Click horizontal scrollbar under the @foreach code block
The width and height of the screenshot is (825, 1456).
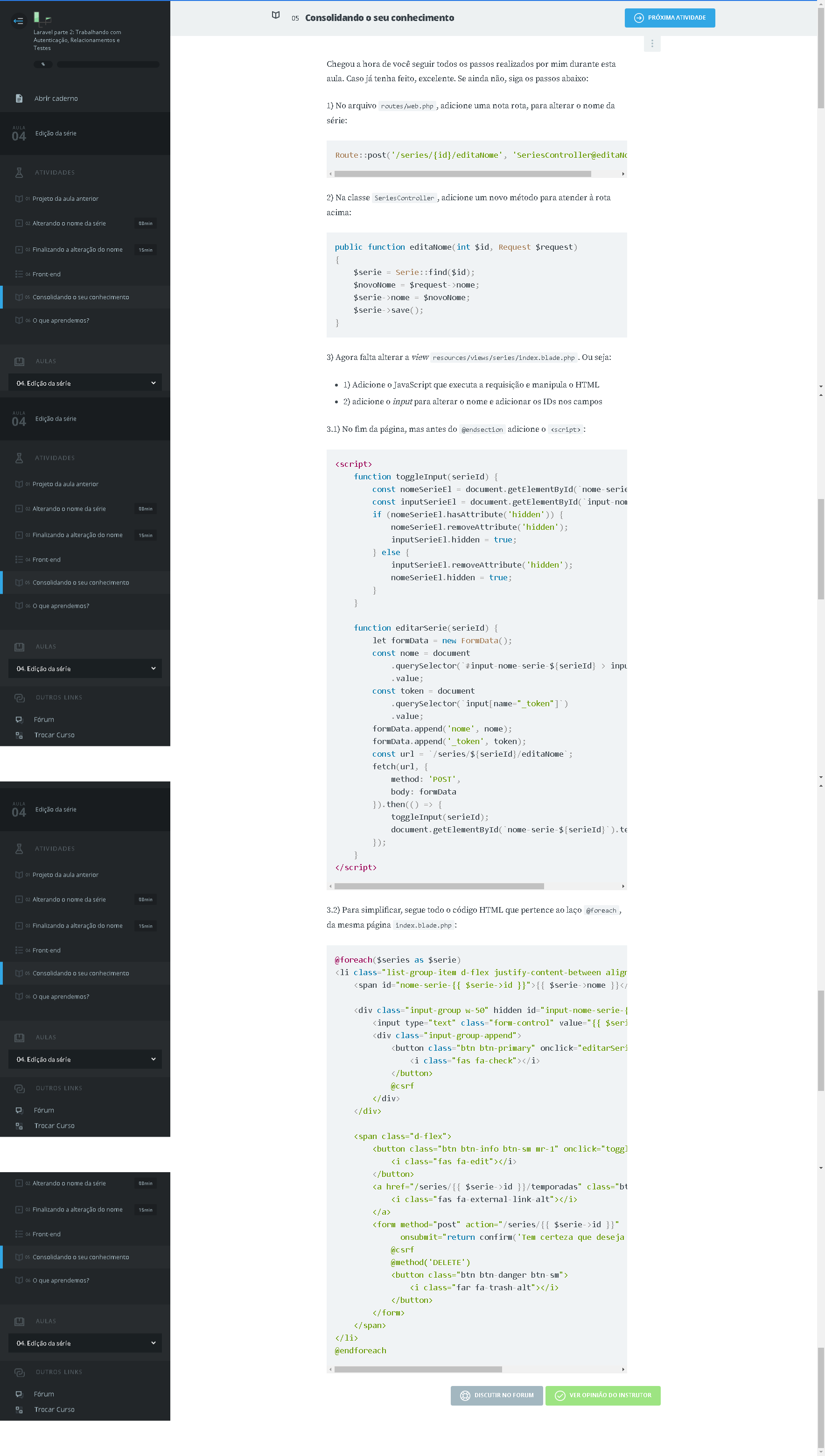[418, 1369]
